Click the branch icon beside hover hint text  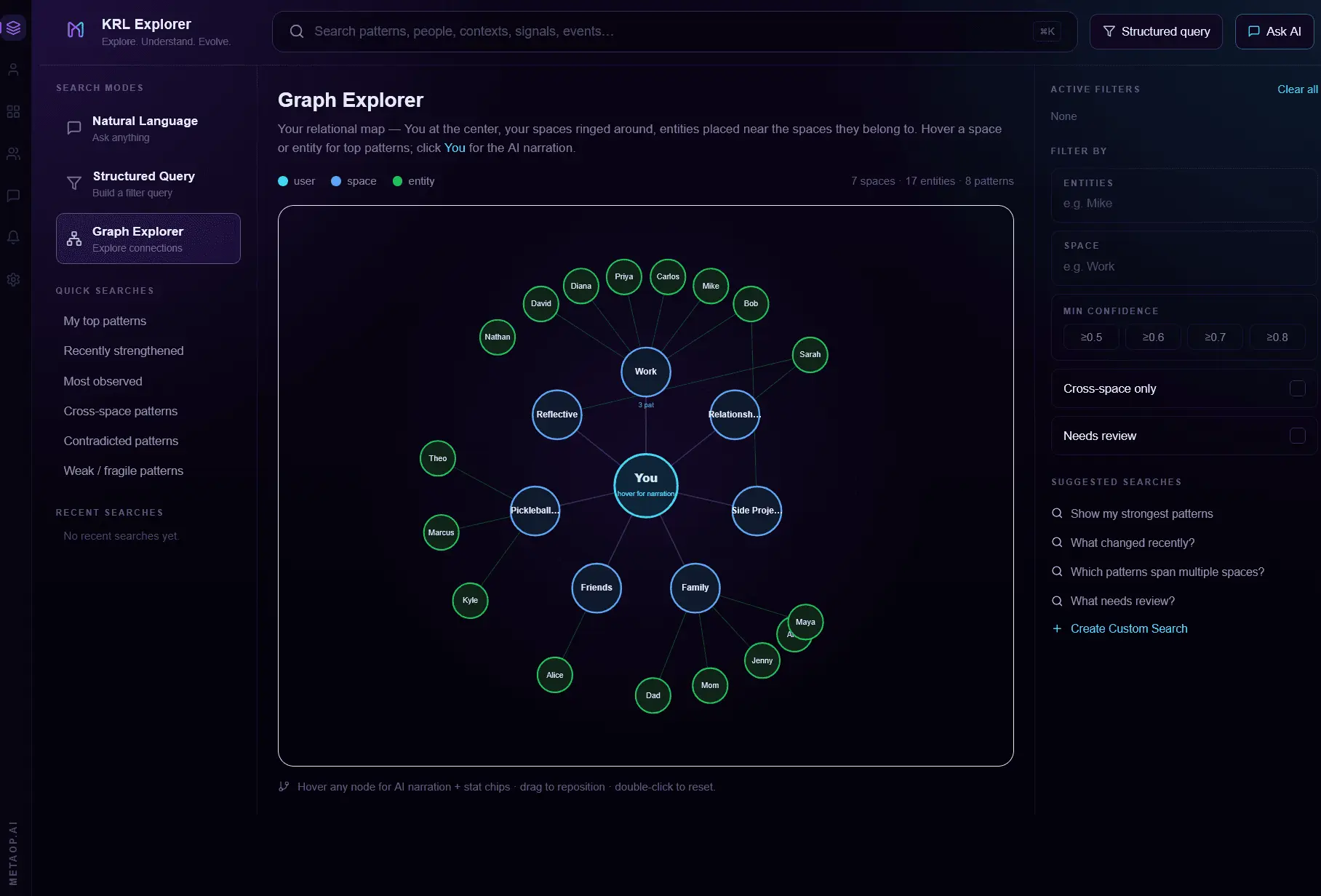pos(284,787)
